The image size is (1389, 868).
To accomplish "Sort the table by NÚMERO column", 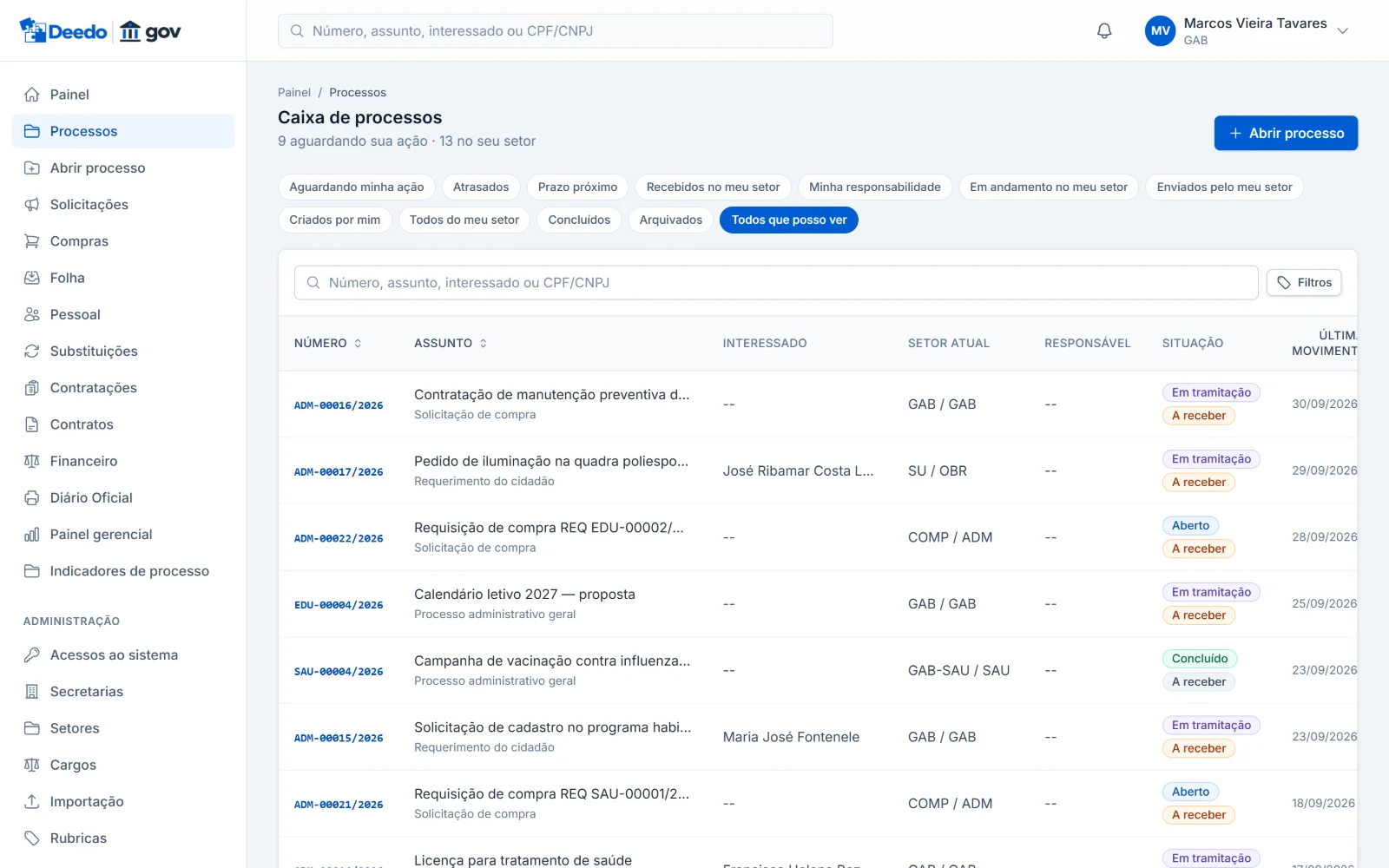I will (x=328, y=344).
